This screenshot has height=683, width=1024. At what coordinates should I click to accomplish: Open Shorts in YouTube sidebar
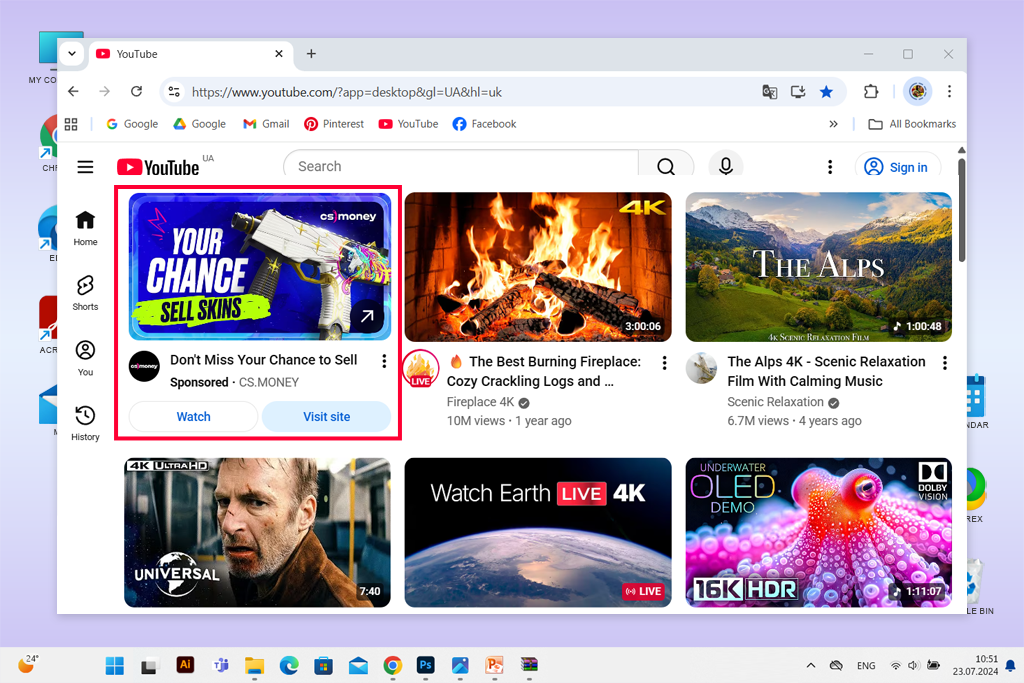(x=85, y=293)
